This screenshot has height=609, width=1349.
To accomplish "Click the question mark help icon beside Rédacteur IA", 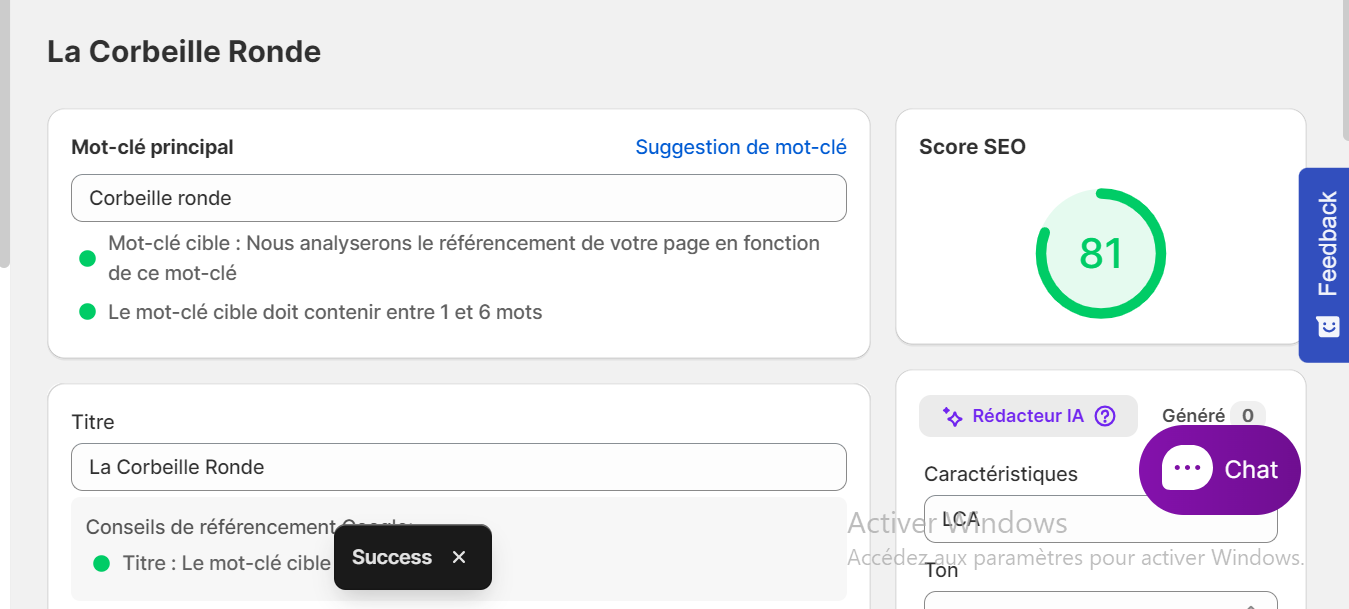I will coord(1105,416).
